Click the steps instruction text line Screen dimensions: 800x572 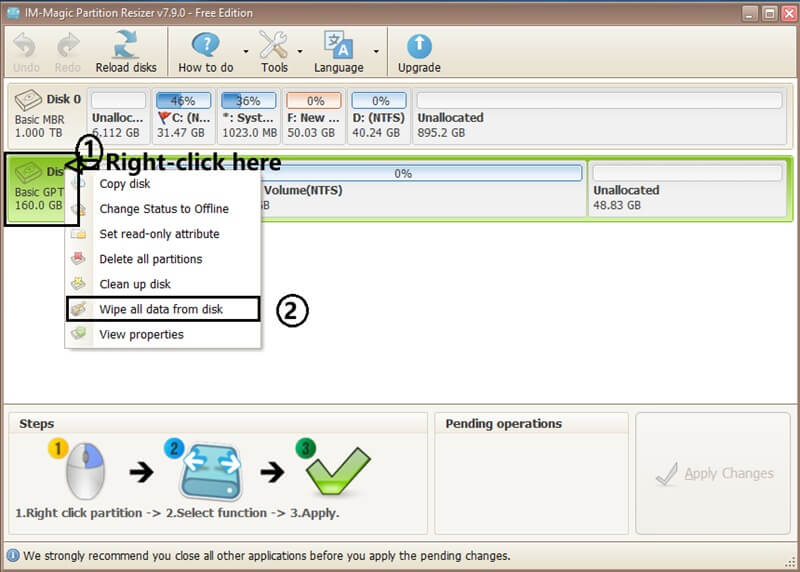coord(177,513)
